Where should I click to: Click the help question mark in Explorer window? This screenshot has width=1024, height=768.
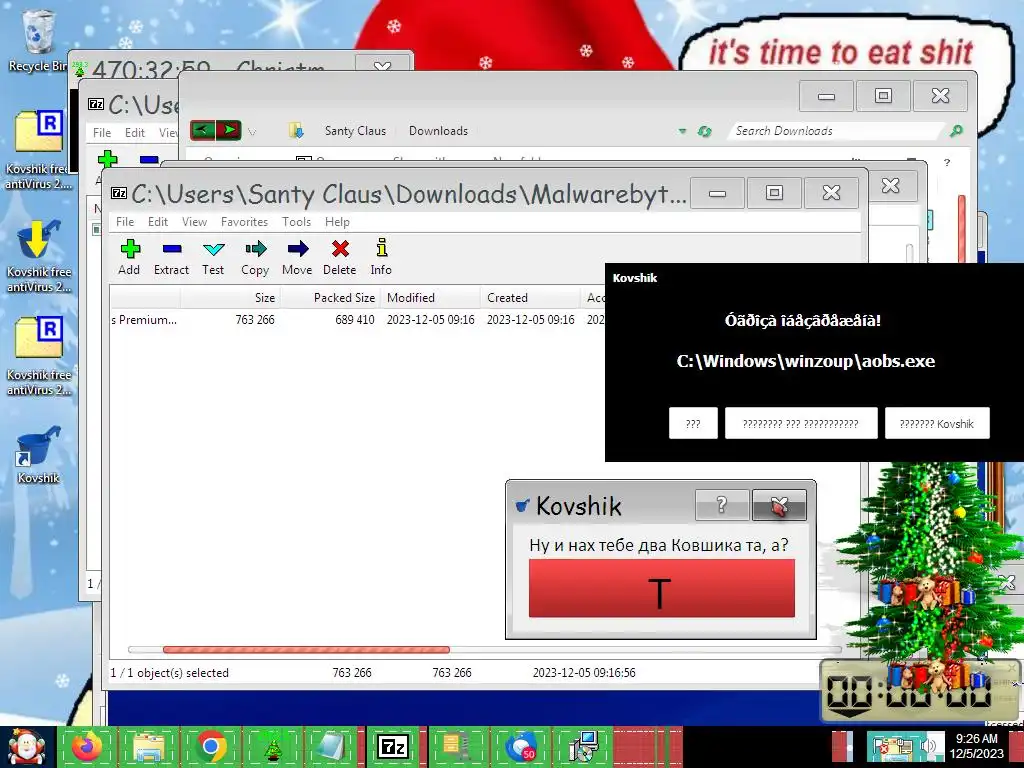click(x=947, y=162)
